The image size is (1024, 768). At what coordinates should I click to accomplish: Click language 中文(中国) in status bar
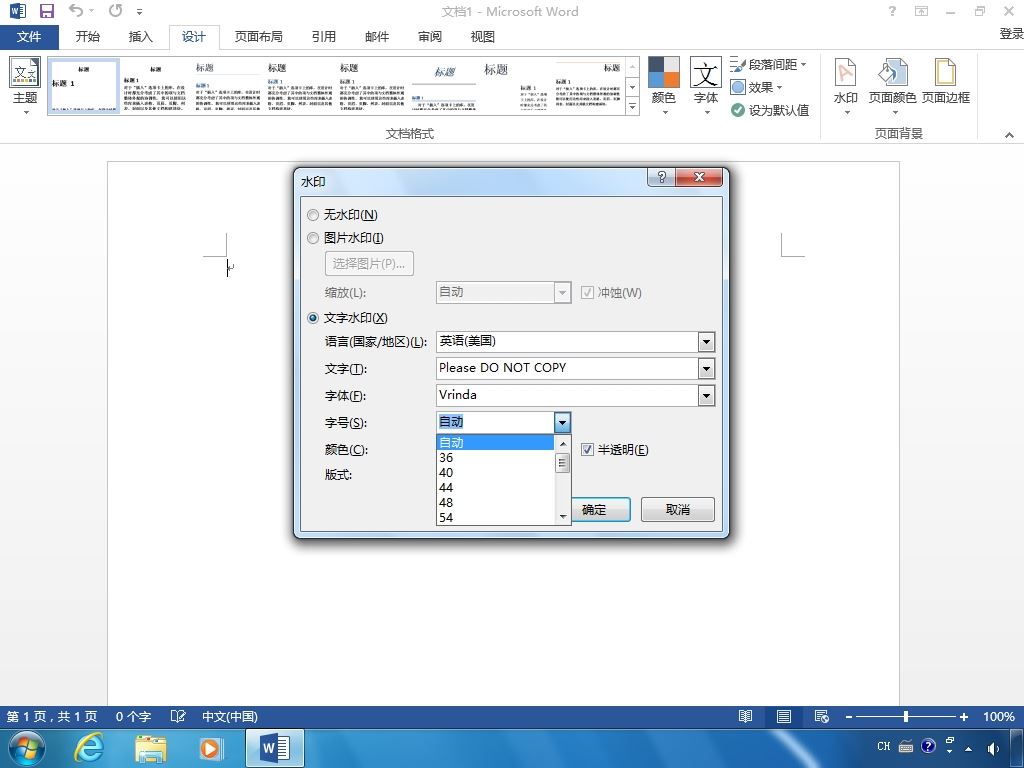pyautogui.click(x=230, y=716)
